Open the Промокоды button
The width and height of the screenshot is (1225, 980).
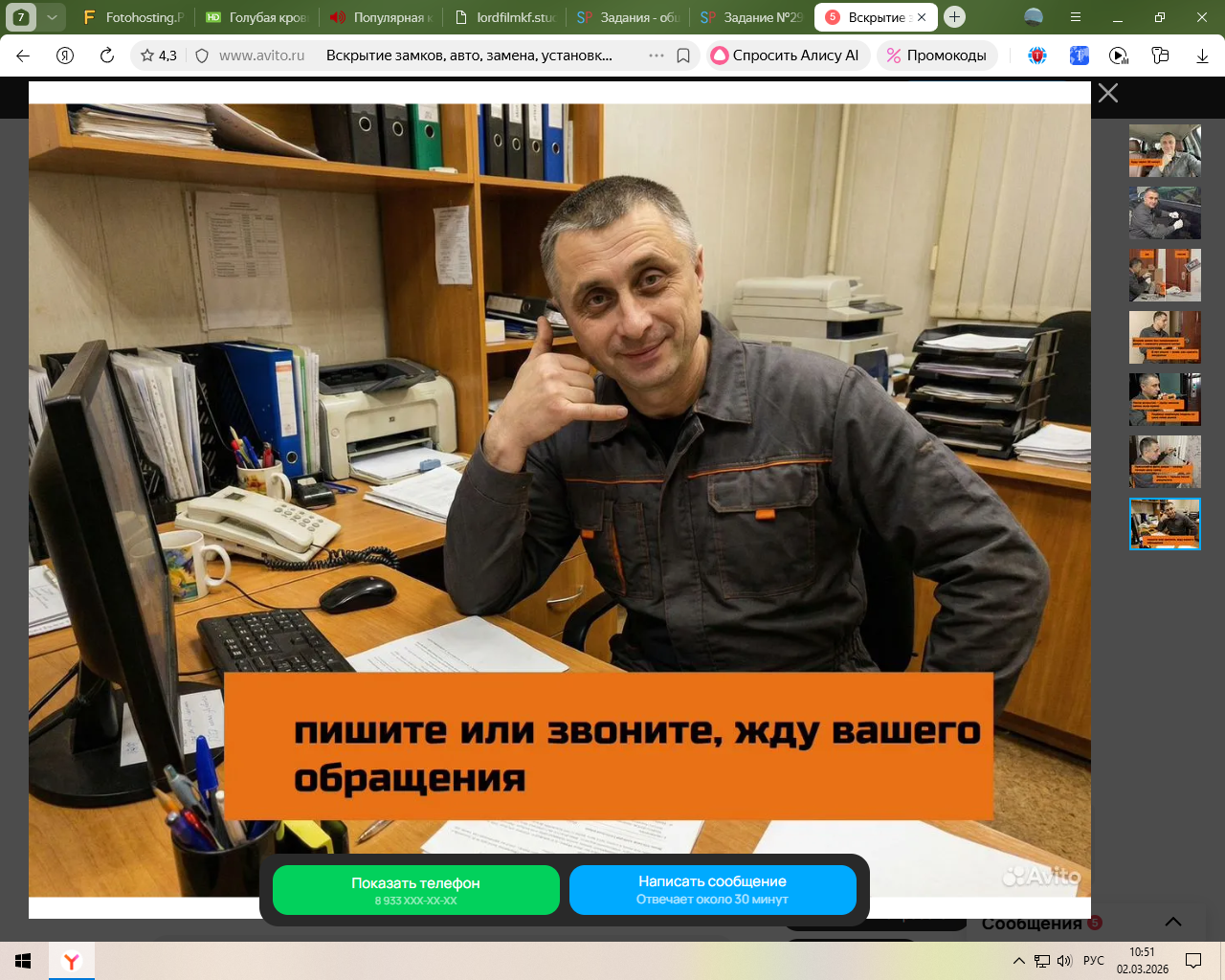(937, 56)
